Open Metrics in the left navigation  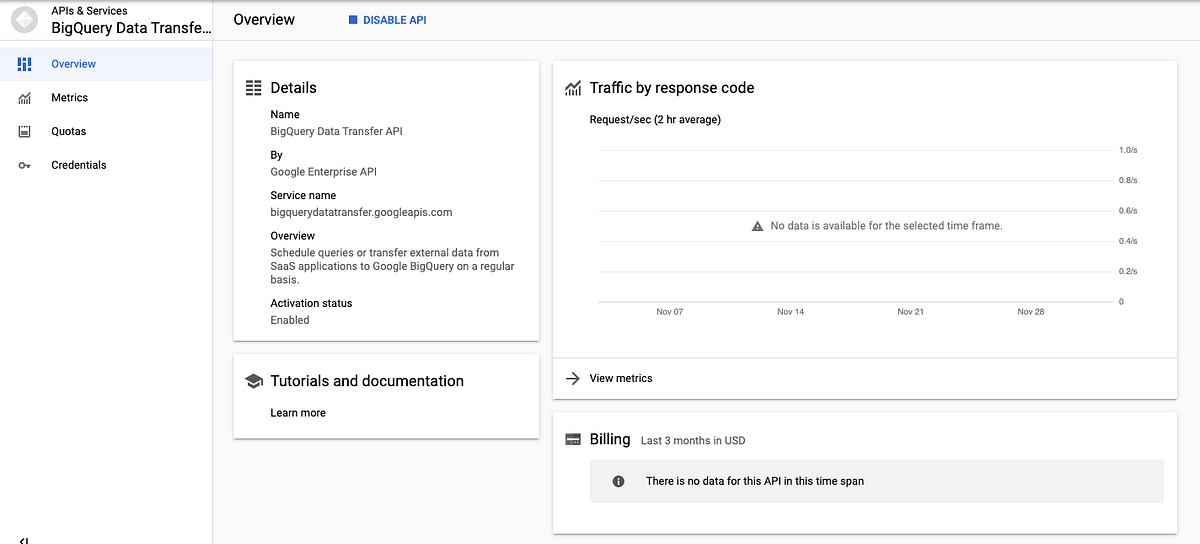click(x=106, y=98)
